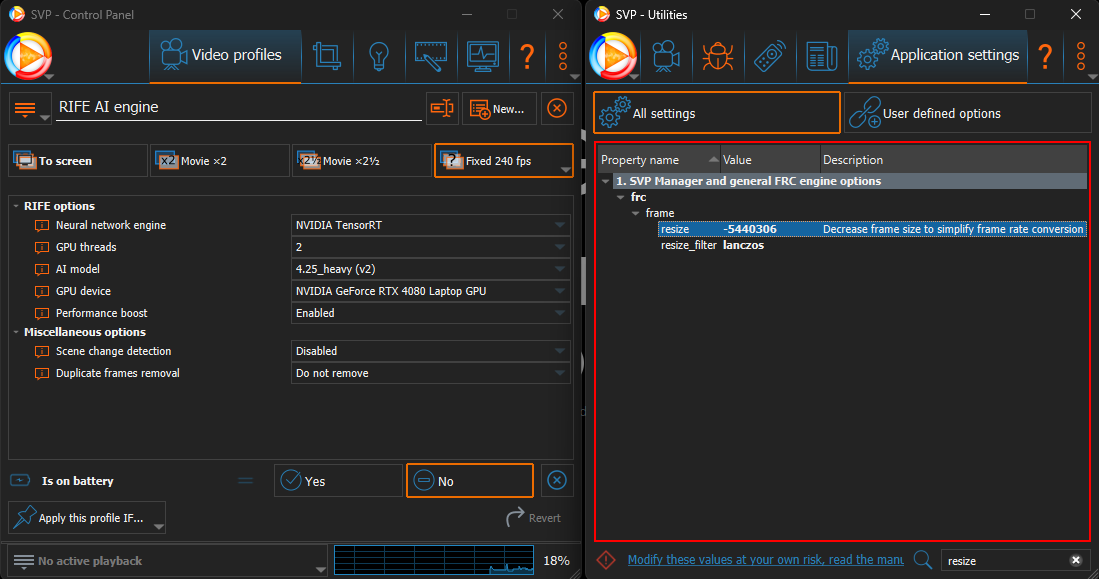This screenshot has width=1099, height=579.
Task: Select the Movie ×2 preset
Action: tap(219, 161)
